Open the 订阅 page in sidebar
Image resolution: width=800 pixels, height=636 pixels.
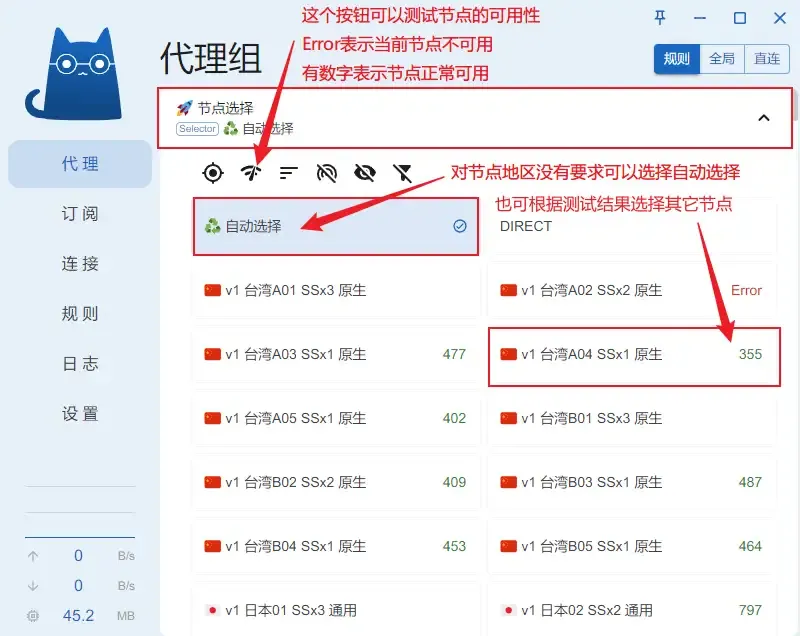tap(80, 214)
